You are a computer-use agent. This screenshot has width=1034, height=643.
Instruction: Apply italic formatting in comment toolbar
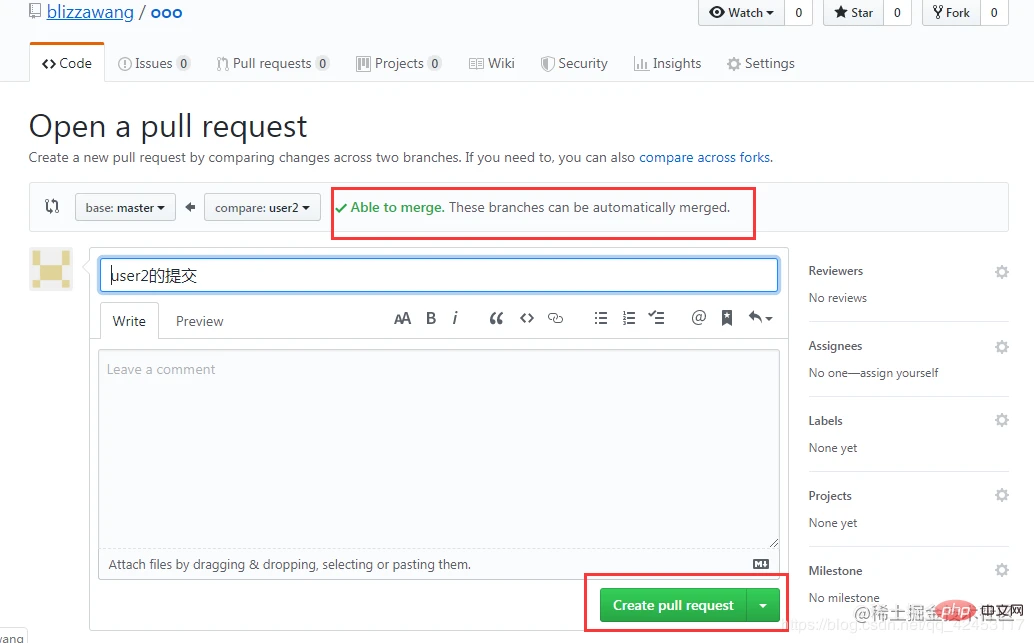pyautogui.click(x=455, y=318)
